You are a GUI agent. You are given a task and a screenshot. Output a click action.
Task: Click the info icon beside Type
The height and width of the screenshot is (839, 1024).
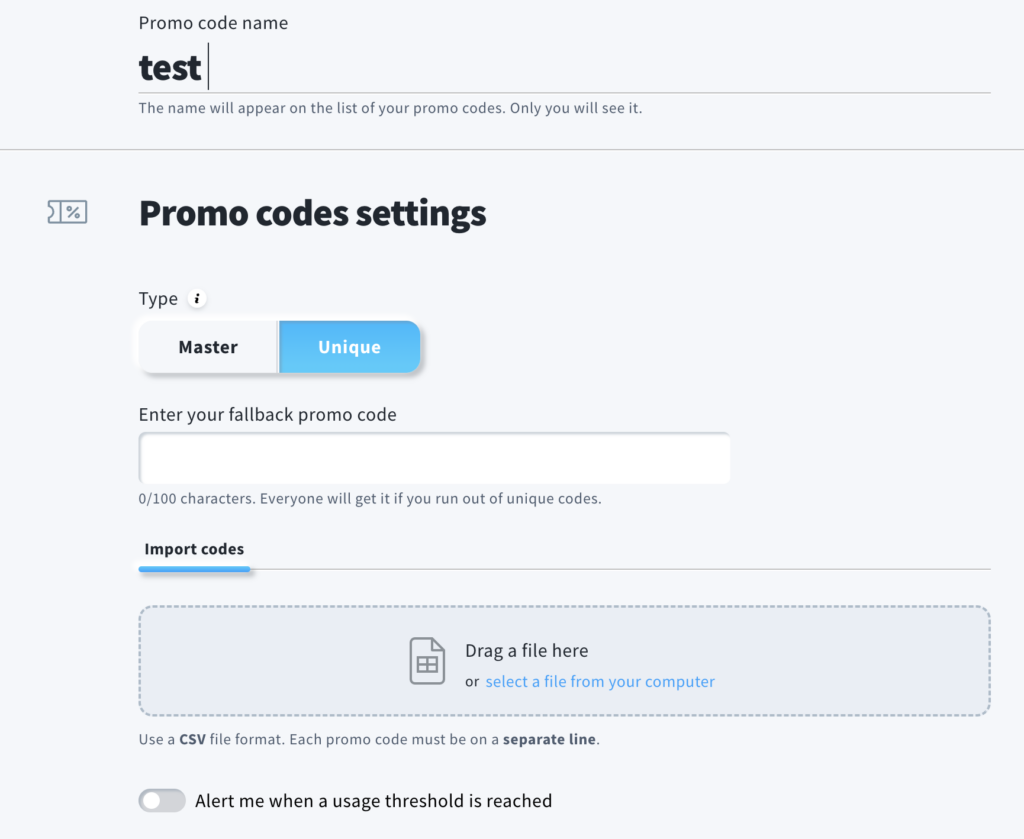click(197, 298)
